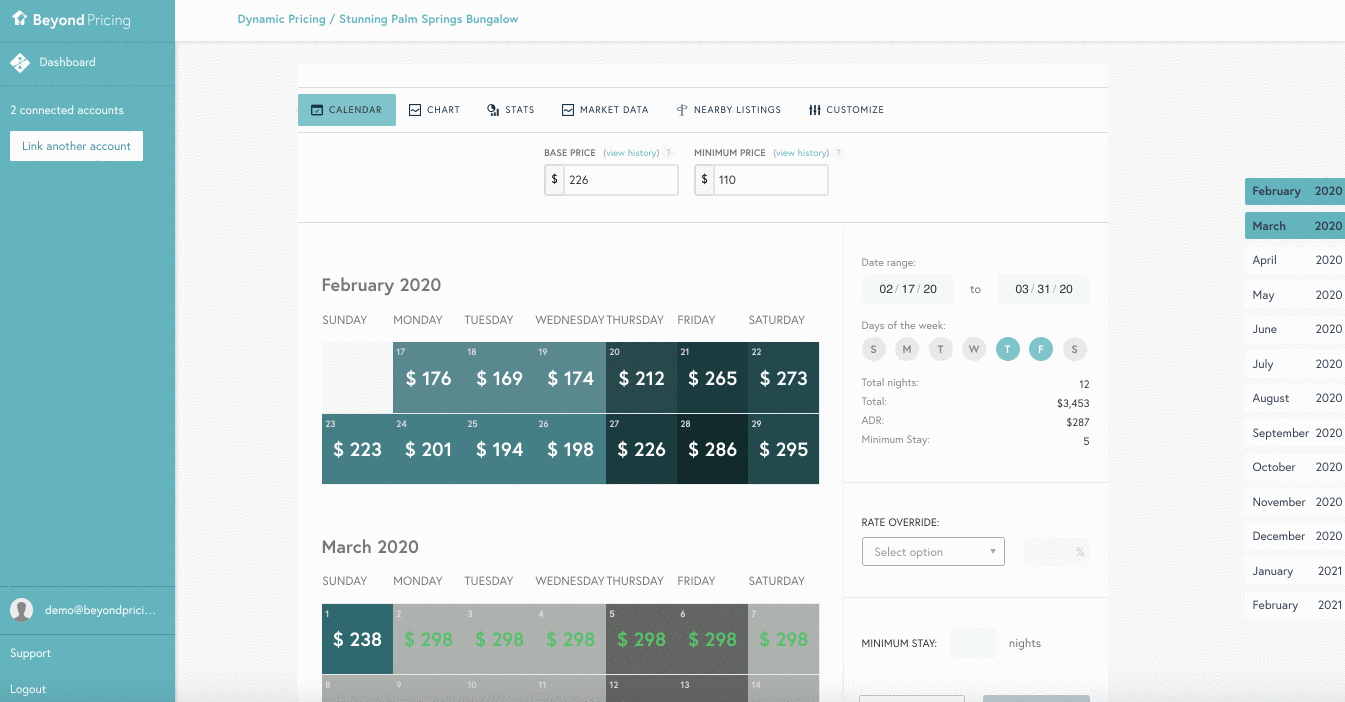The image size is (1345, 702).
Task: Open minimum price view history link
Action: tap(801, 153)
